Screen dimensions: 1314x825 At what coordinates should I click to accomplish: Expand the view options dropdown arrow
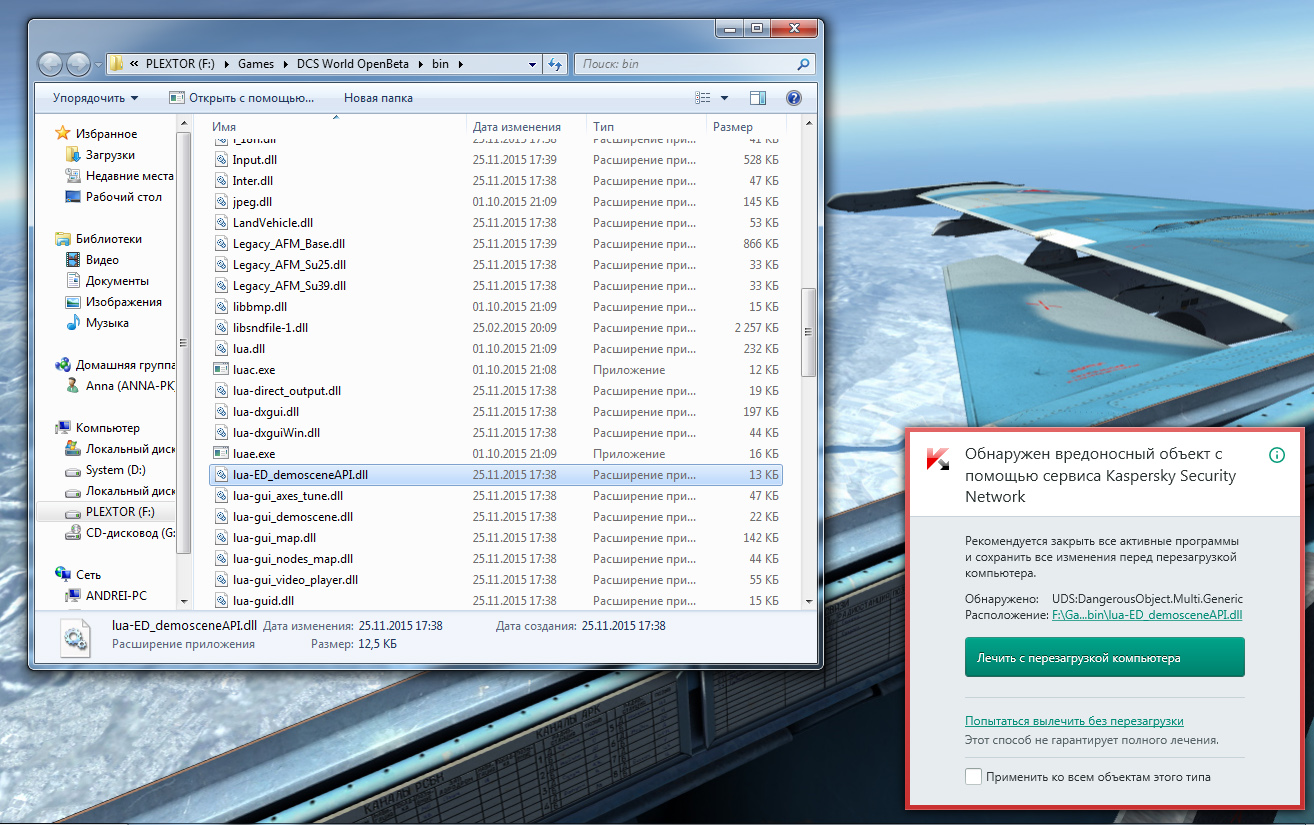point(725,98)
